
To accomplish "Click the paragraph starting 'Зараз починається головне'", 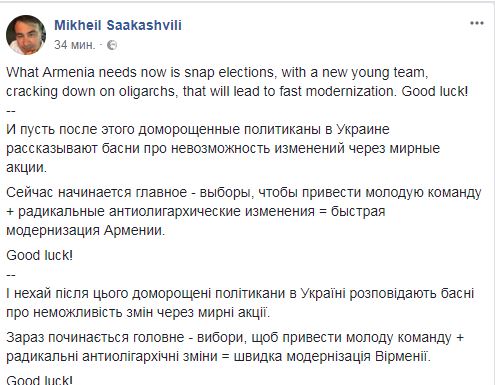I will (x=235, y=347).
